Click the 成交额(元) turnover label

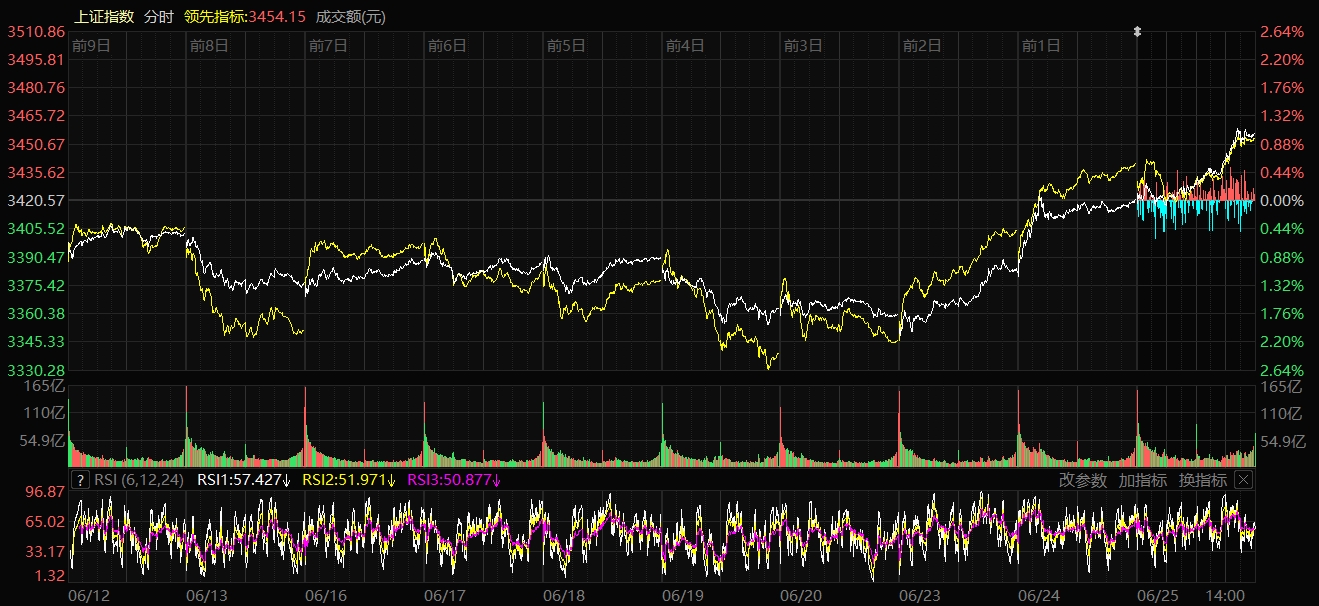point(350,16)
